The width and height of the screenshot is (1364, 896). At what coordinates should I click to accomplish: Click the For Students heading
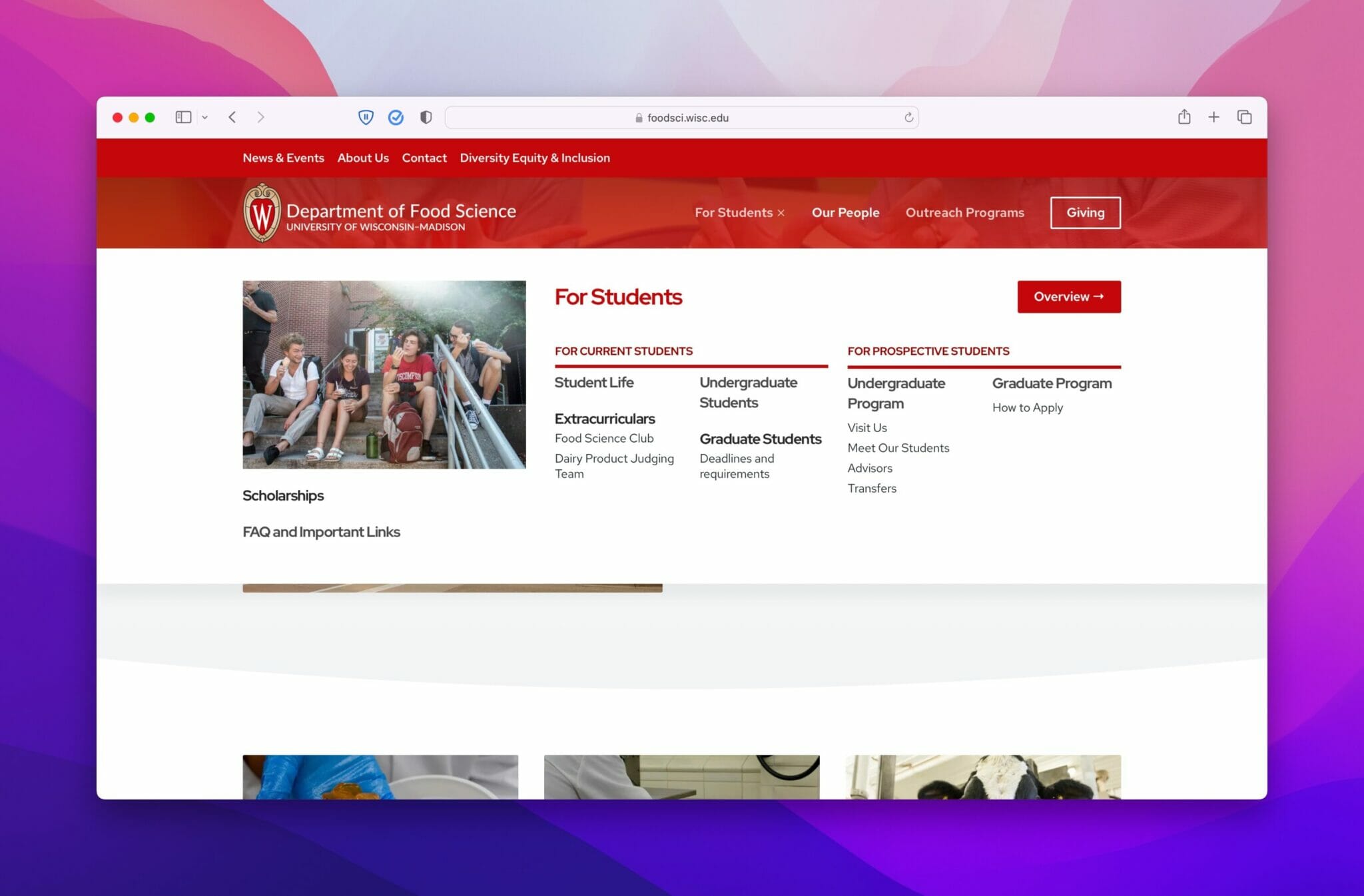click(x=618, y=297)
